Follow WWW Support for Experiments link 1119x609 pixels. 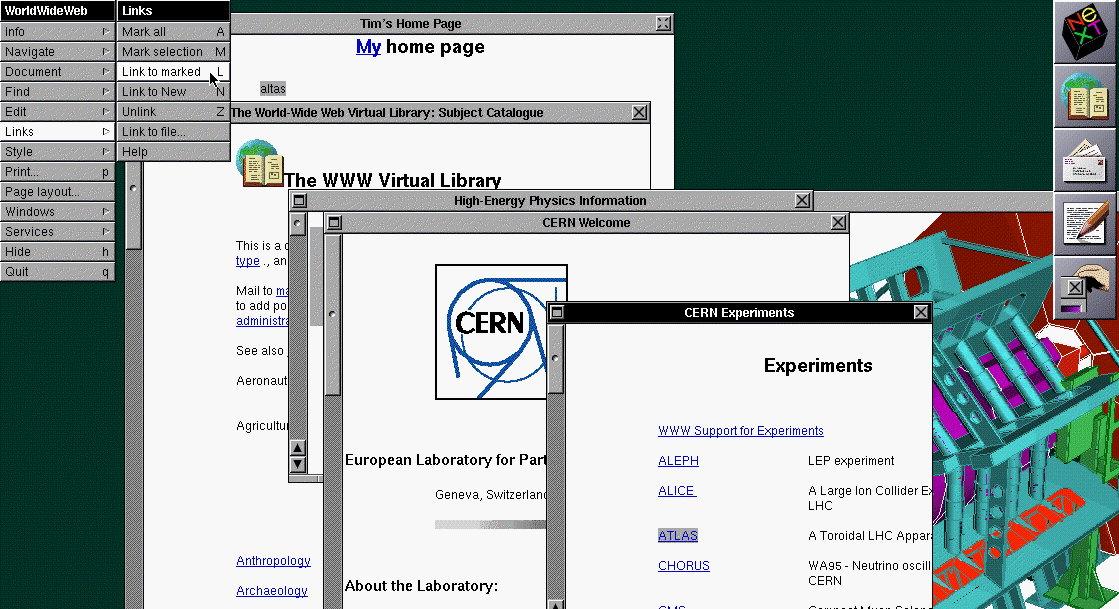741,431
